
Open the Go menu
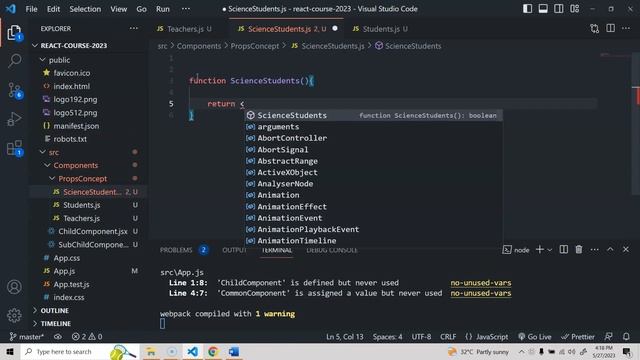coord(141,9)
